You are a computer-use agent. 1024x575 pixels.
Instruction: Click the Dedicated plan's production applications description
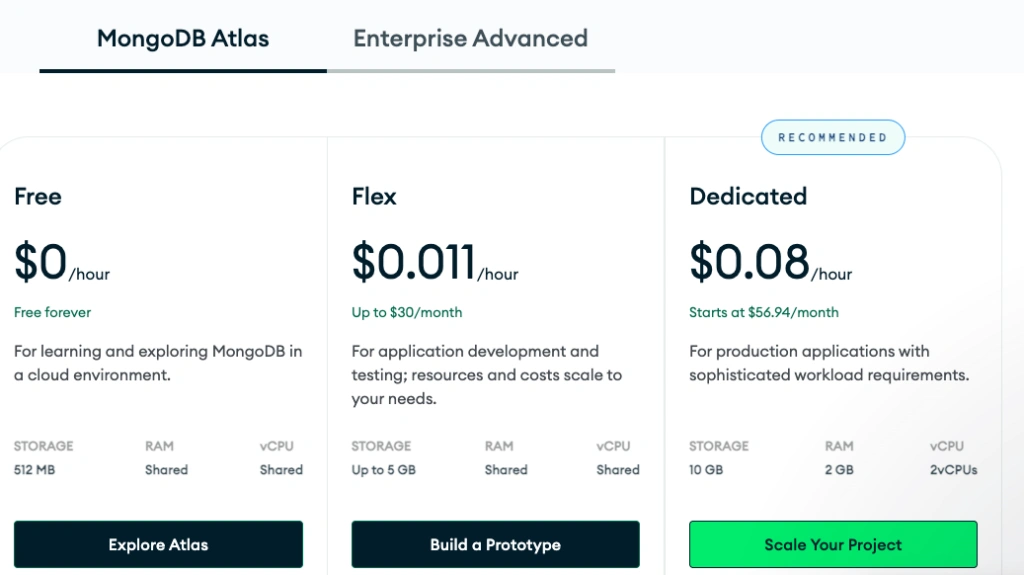click(x=829, y=364)
